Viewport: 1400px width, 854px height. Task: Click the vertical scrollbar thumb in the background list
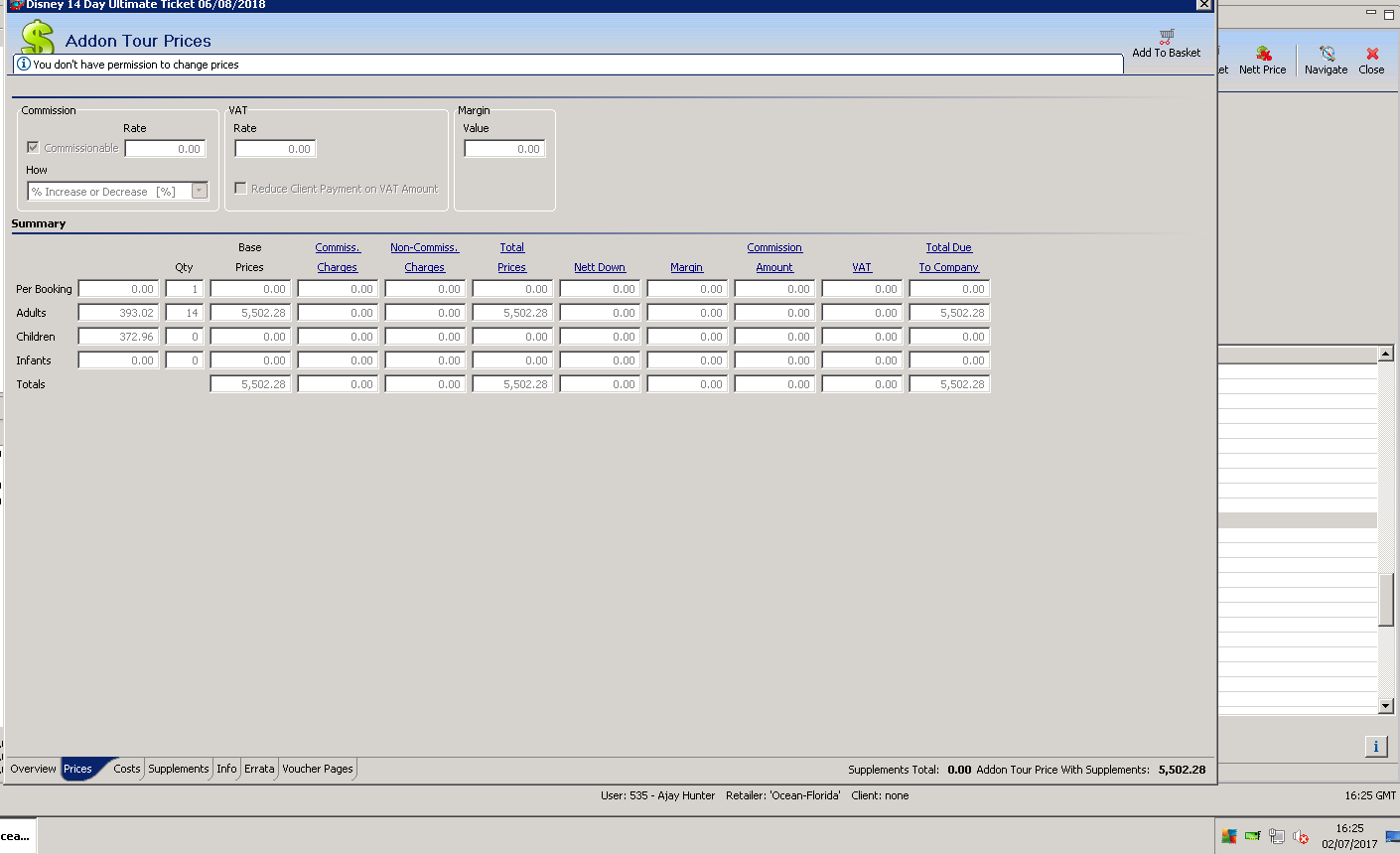click(x=1386, y=600)
